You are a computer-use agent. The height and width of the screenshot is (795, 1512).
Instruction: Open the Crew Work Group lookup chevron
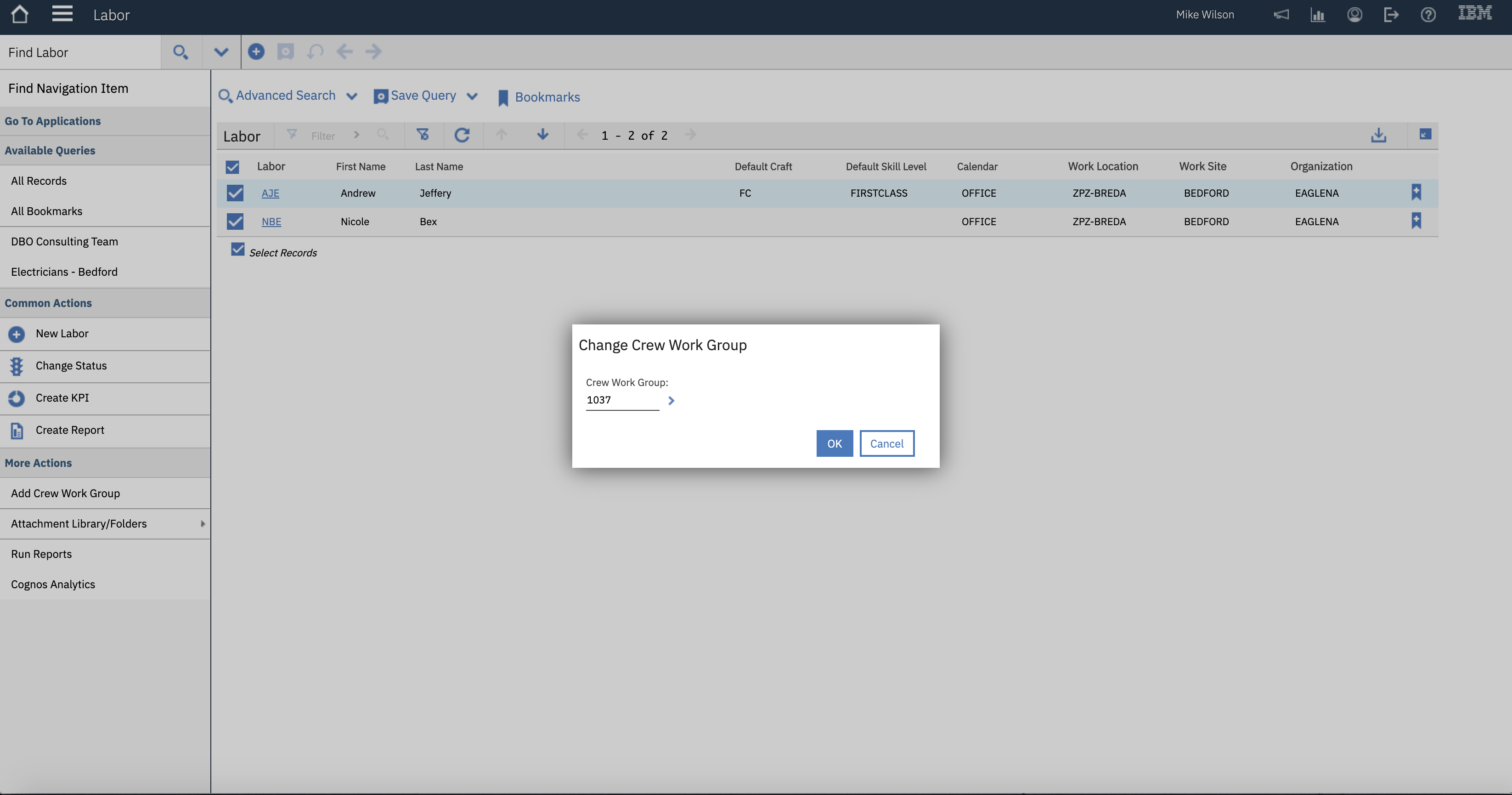pyautogui.click(x=671, y=400)
